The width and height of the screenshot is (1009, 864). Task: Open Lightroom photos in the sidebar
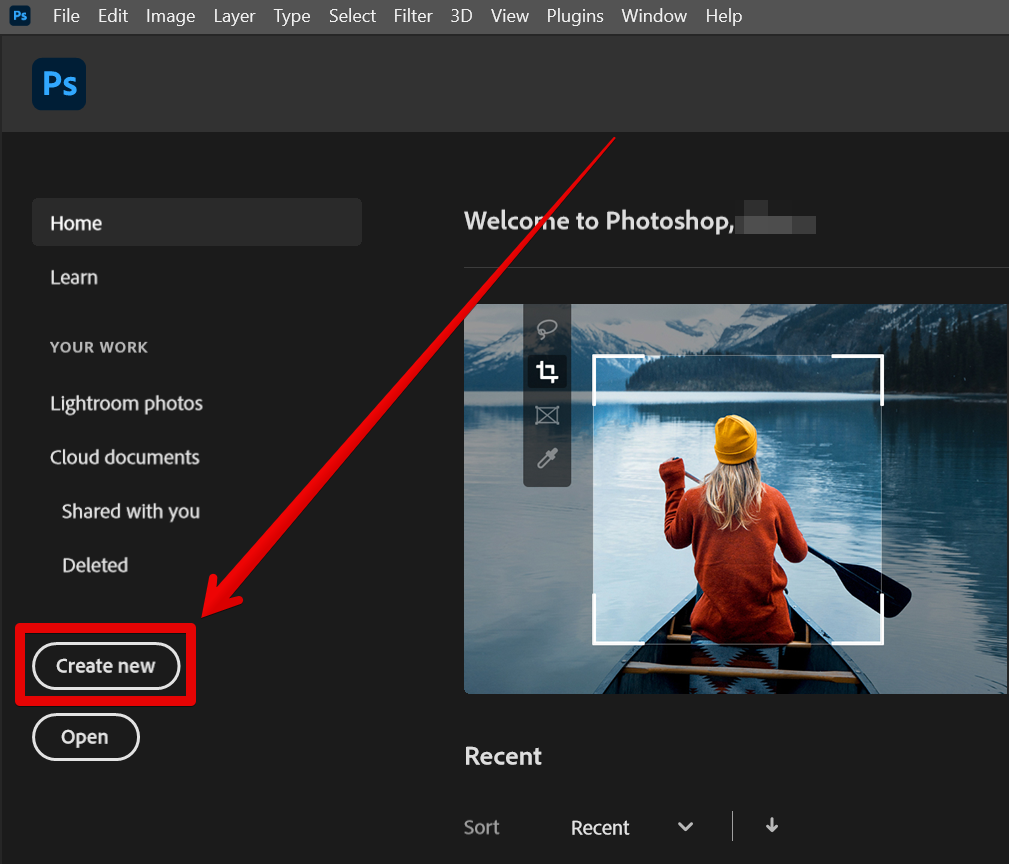pyautogui.click(x=126, y=403)
